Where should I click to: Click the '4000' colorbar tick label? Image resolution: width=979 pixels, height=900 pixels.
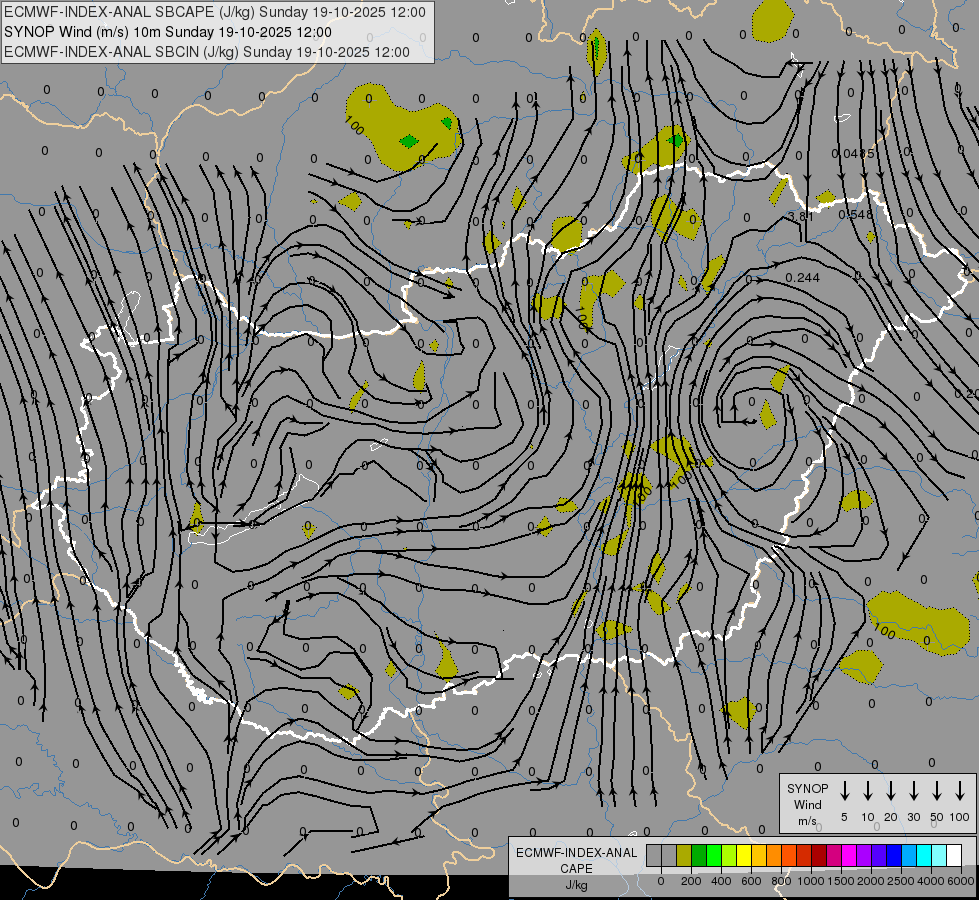931,881
